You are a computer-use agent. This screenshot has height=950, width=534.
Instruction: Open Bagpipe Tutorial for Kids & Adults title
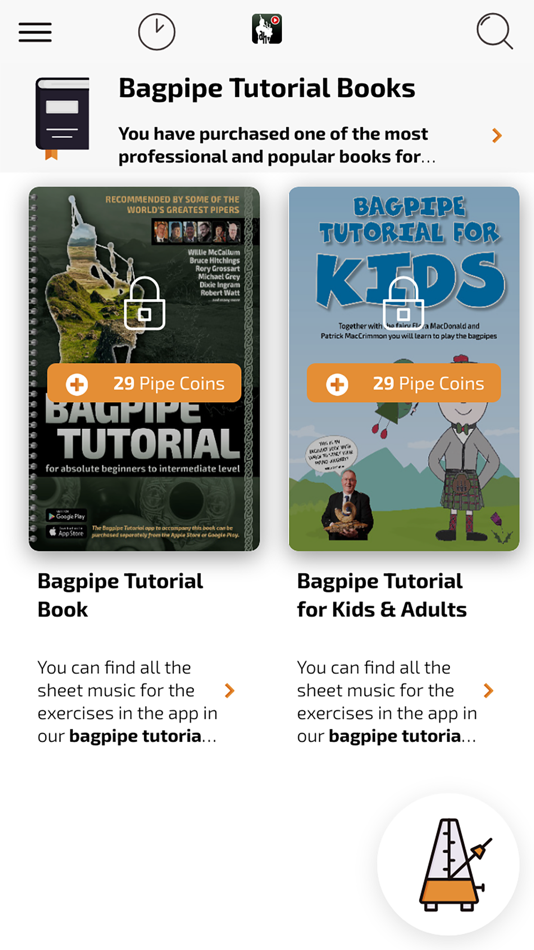click(x=382, y=595)
